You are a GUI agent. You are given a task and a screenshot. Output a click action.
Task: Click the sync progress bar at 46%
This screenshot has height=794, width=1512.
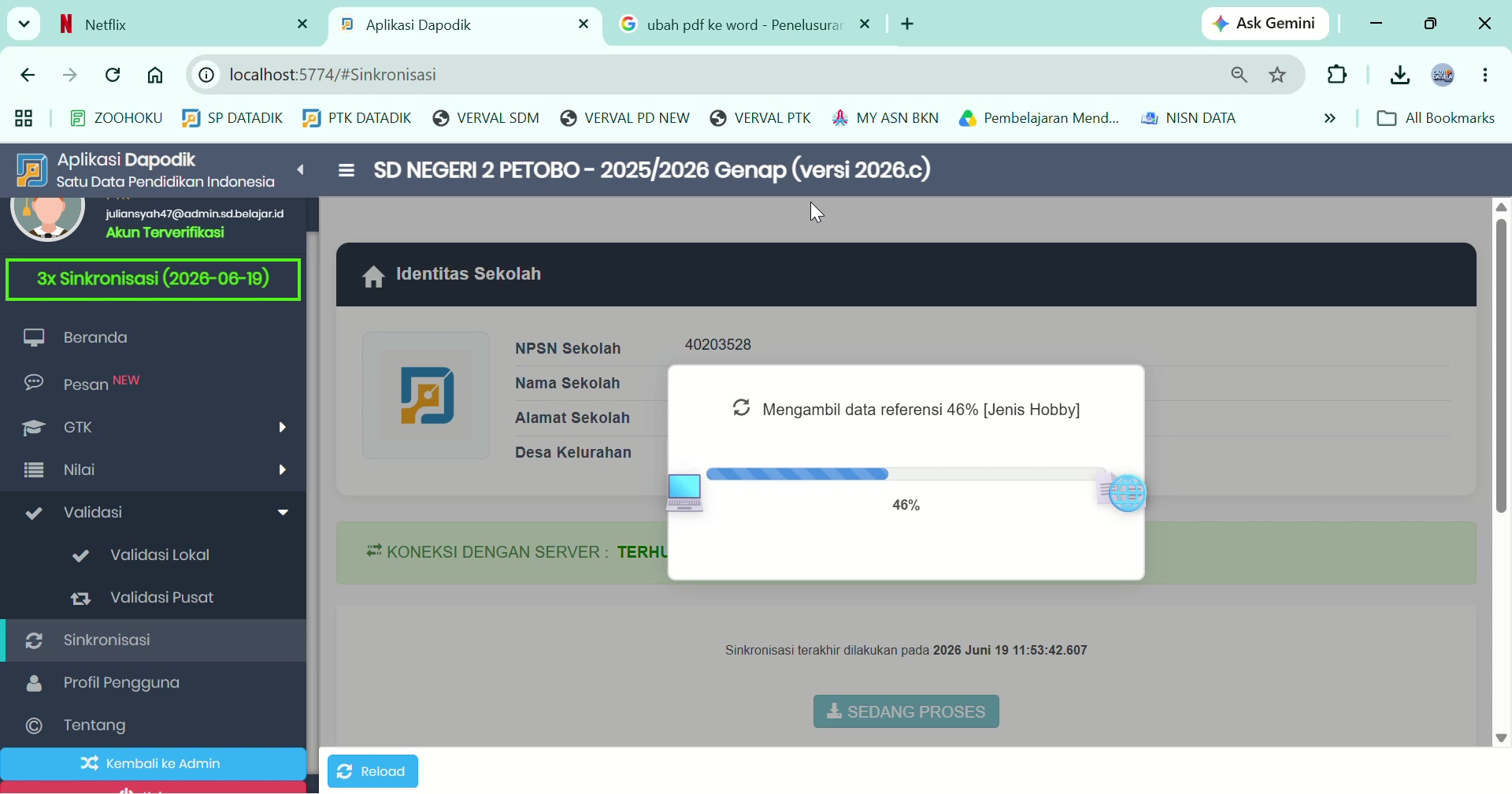(x=906, y=474)
